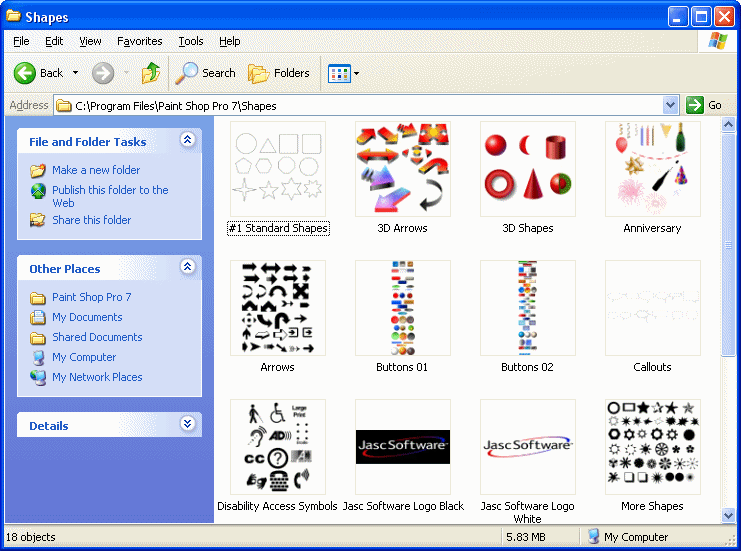The width and height of the screenshot is (741, 551).
Task: Click the green Go button
Action: [x=704, y=105]
